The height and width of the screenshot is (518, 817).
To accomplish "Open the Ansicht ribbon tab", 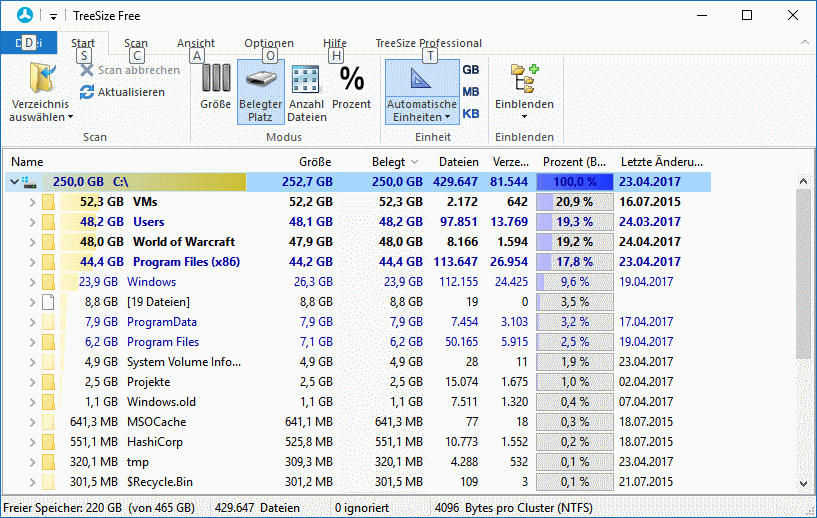I will pyautogui.click(x=196, y=43).
